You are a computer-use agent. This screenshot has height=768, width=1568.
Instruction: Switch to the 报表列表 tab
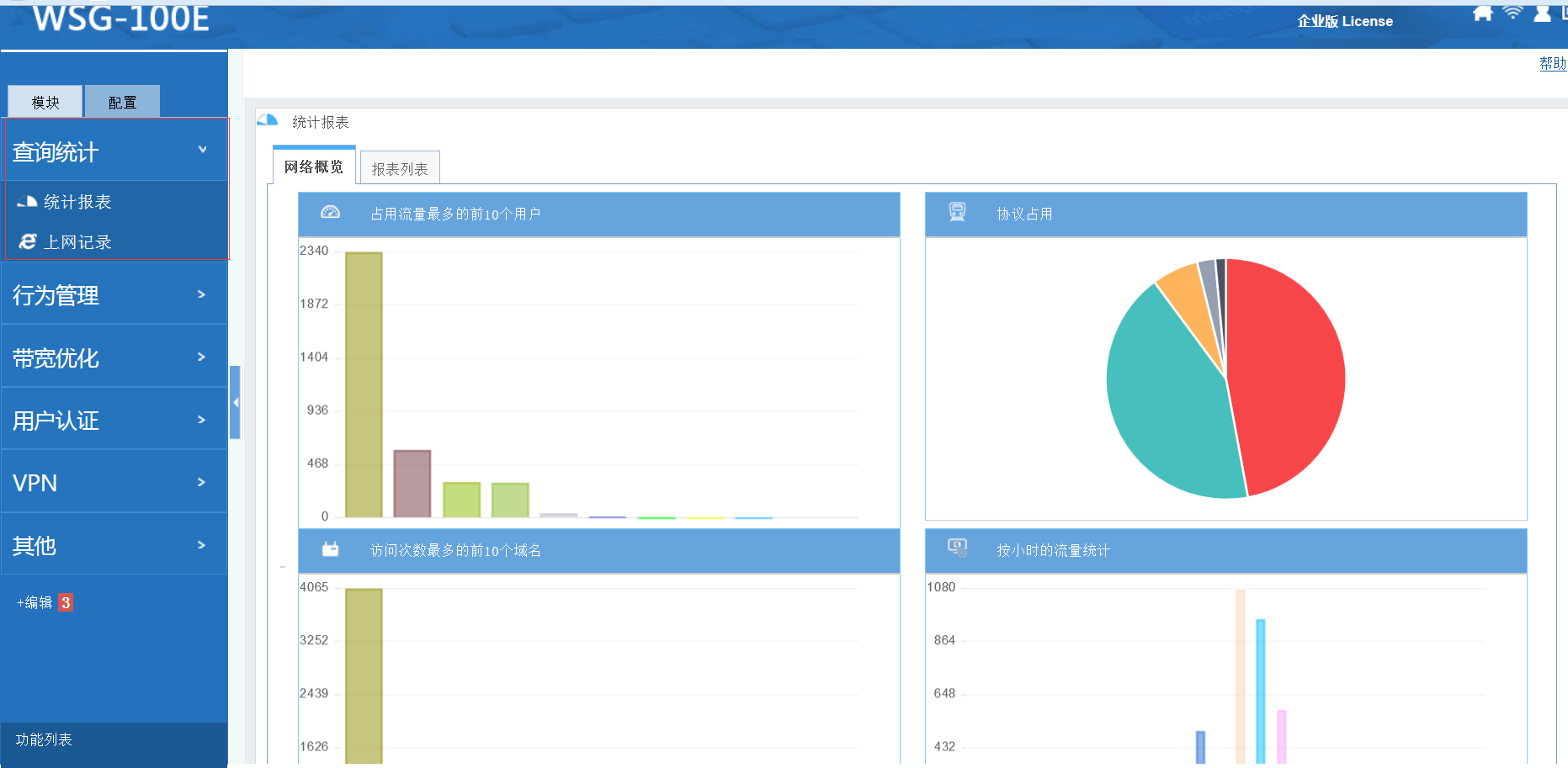[x=400, y=169]
